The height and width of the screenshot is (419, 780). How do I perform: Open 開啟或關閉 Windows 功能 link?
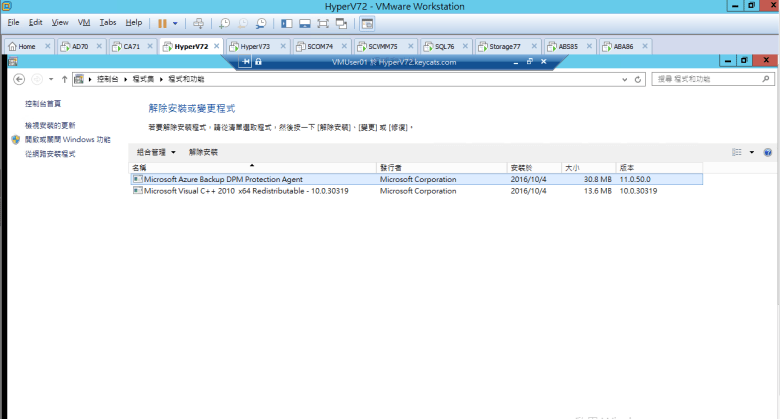pos(67,140)
